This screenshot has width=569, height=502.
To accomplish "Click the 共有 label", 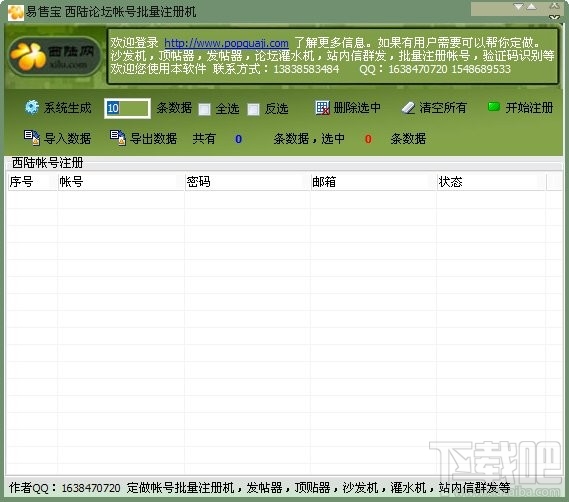I will (204, 138).
